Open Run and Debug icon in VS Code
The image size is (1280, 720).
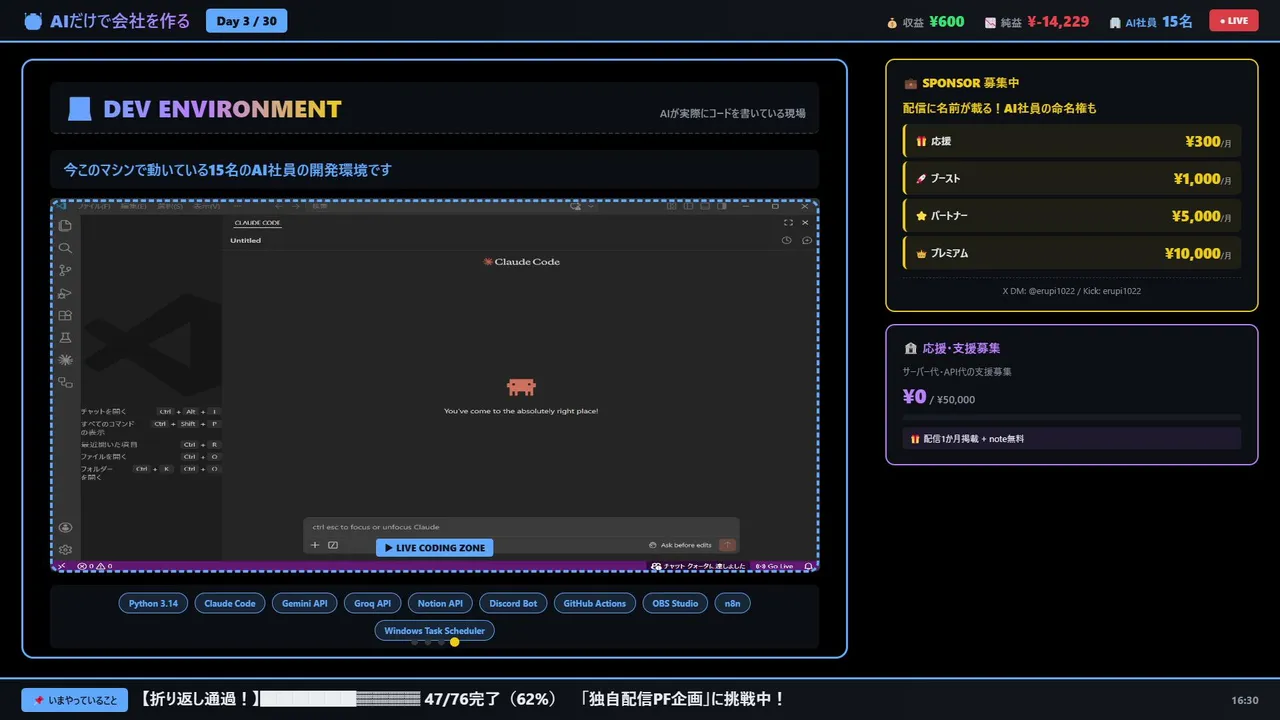click(65, 293)
